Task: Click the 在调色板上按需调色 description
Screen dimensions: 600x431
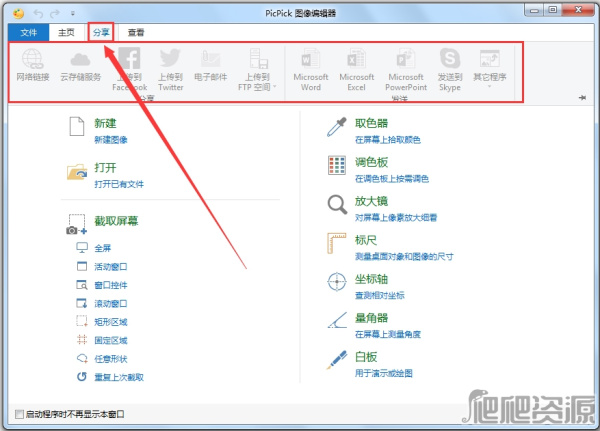Action: (392, 179)
